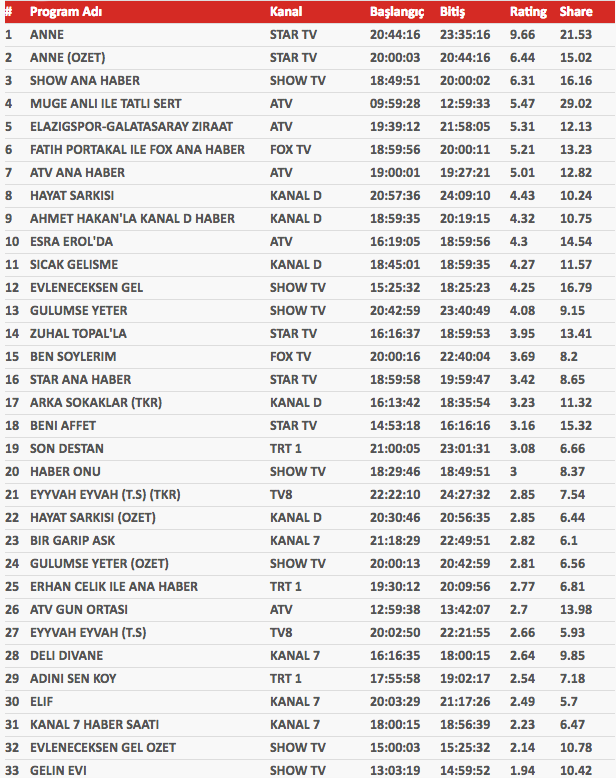This screenshot has height=778, width=616.
Task: Choose the ESRA EROL'DA row
Action: [74, 241]
